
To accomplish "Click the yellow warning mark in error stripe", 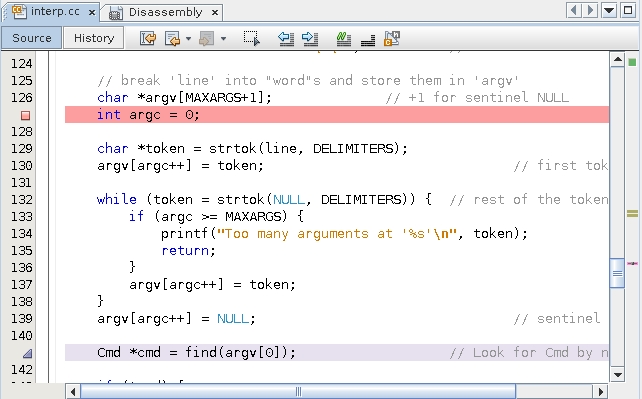I will click(632, 213).
